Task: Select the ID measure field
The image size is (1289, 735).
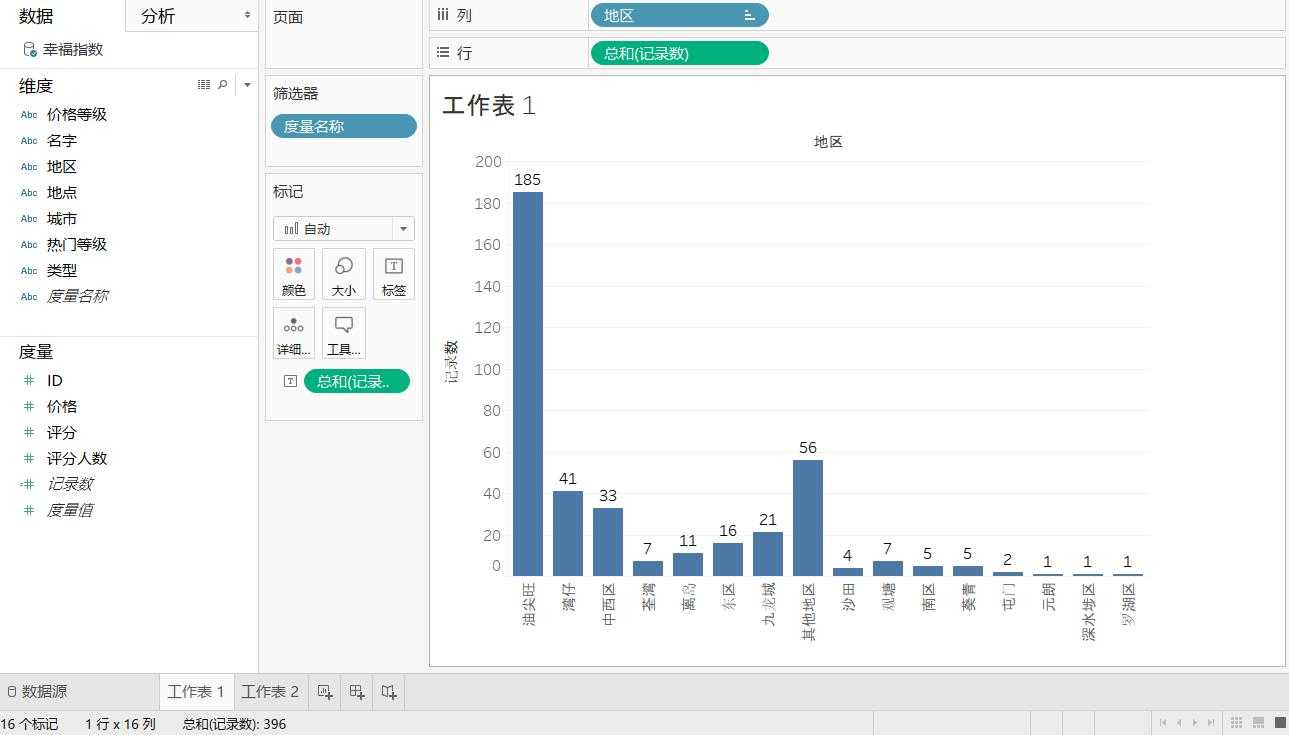Action: [x=55, y=380]
